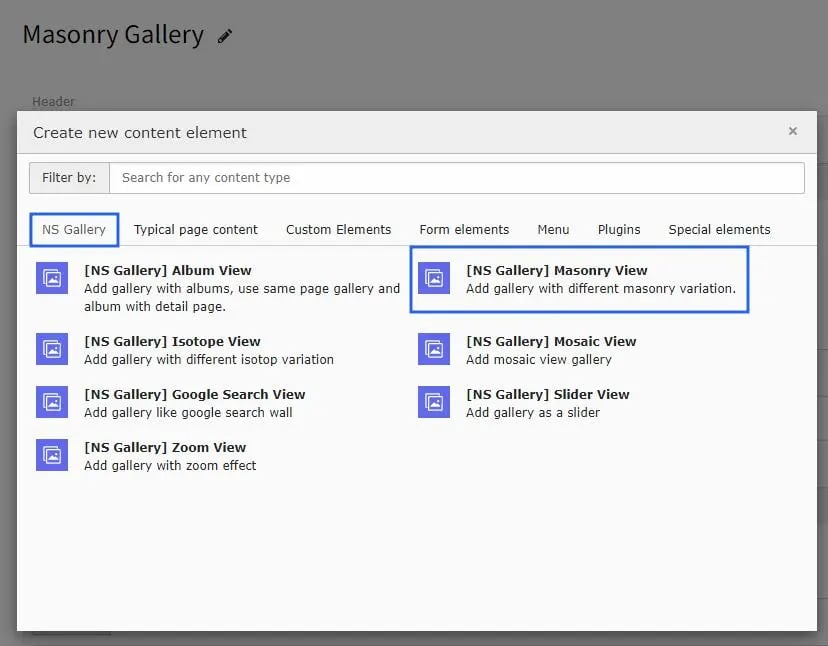
Task: Choose [NS Gallery] Slider View title
Action: pyautogui.click(x=548, y=395)
